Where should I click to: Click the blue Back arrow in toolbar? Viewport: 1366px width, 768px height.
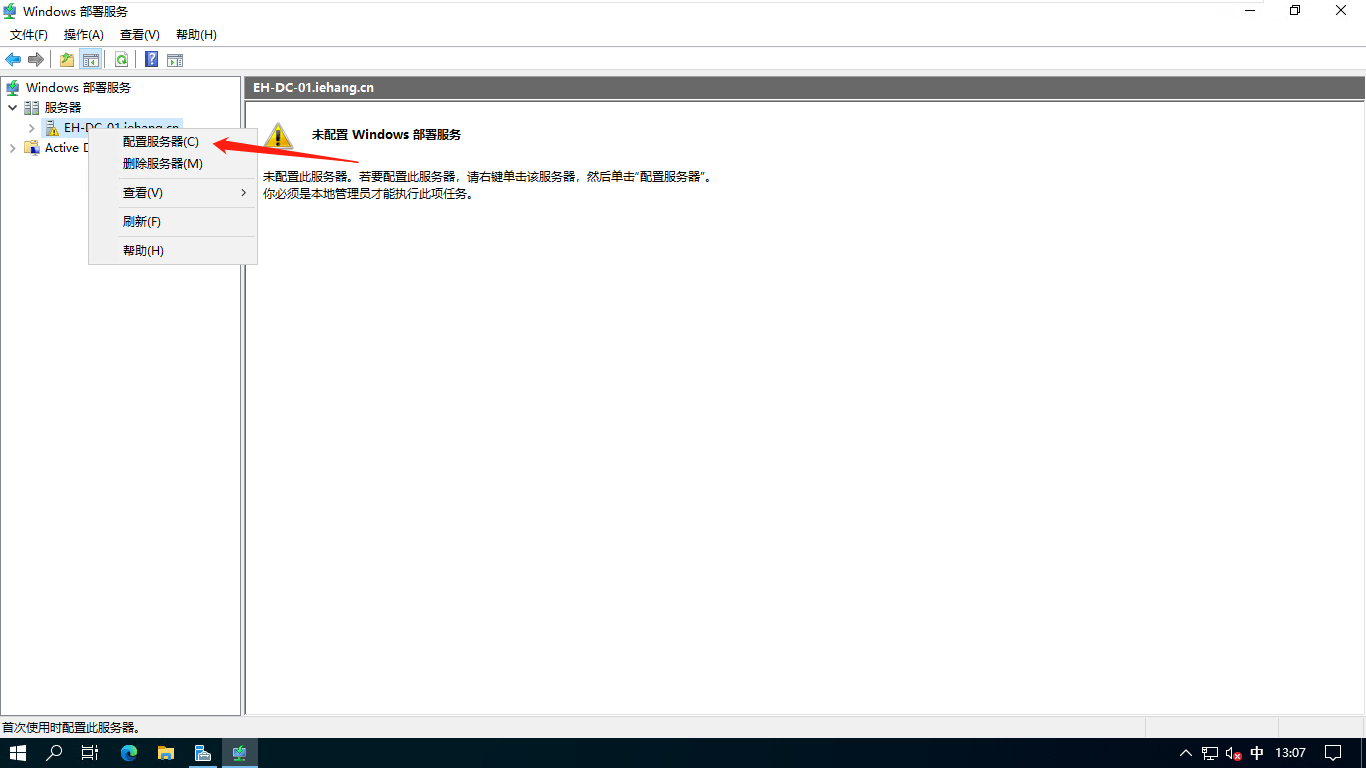pyautogui.click(x=13, y=59)
